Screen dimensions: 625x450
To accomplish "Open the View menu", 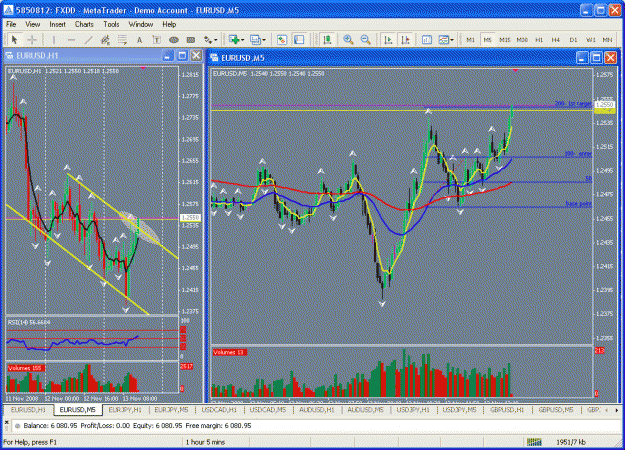I will [33, 24].
